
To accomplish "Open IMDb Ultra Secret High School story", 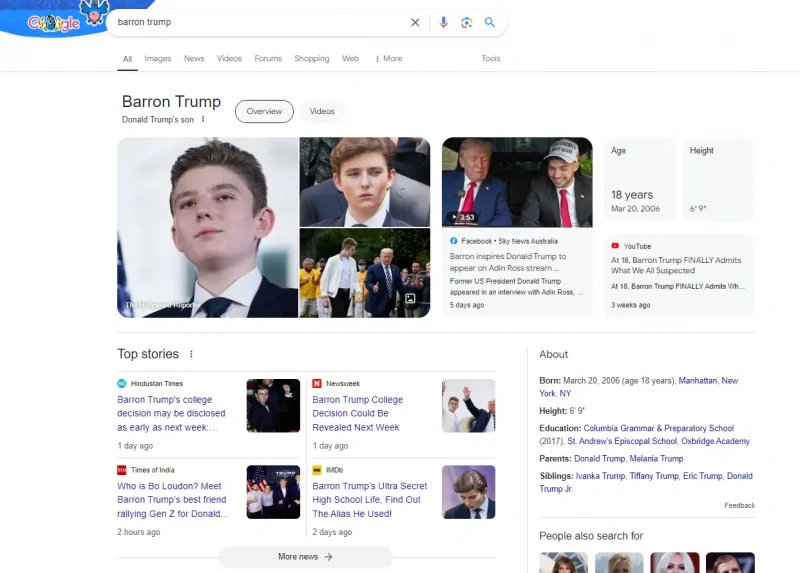I will point(370,500).
